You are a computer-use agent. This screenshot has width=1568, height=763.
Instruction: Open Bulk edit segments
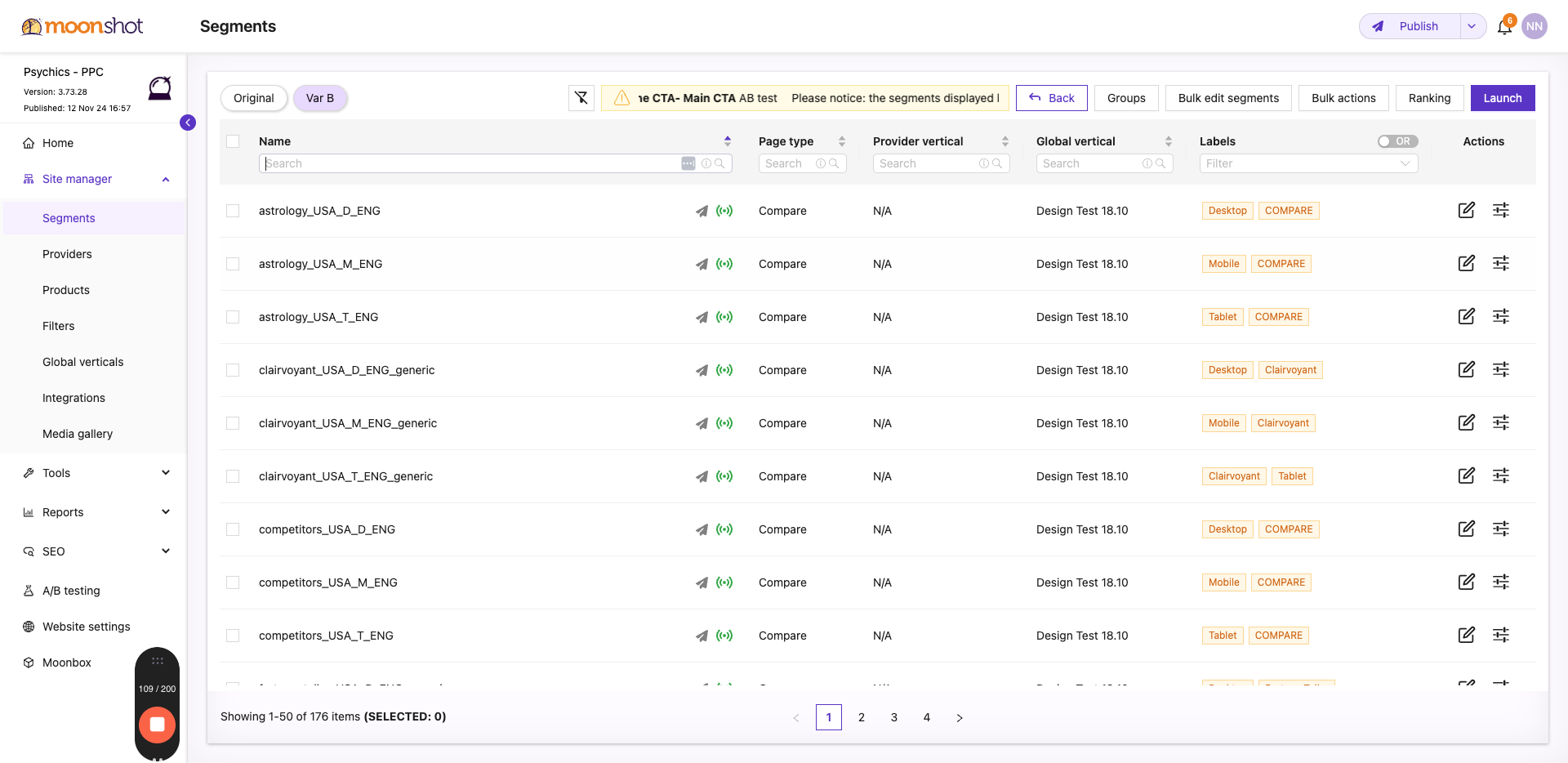(1228, 98)
